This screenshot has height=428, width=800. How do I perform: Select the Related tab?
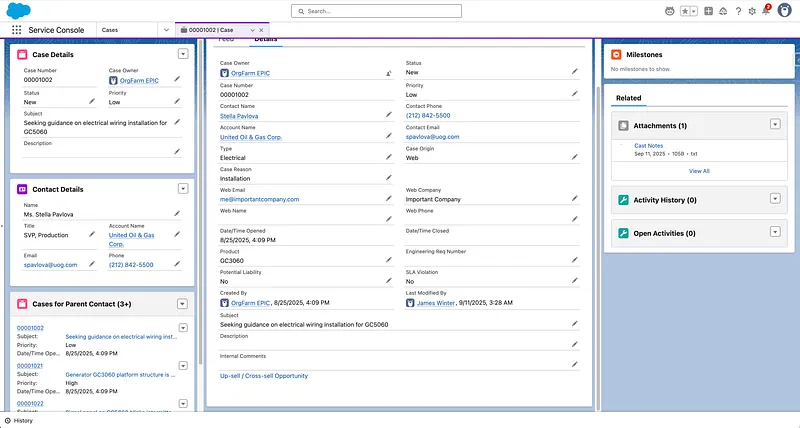coord(629,98)
